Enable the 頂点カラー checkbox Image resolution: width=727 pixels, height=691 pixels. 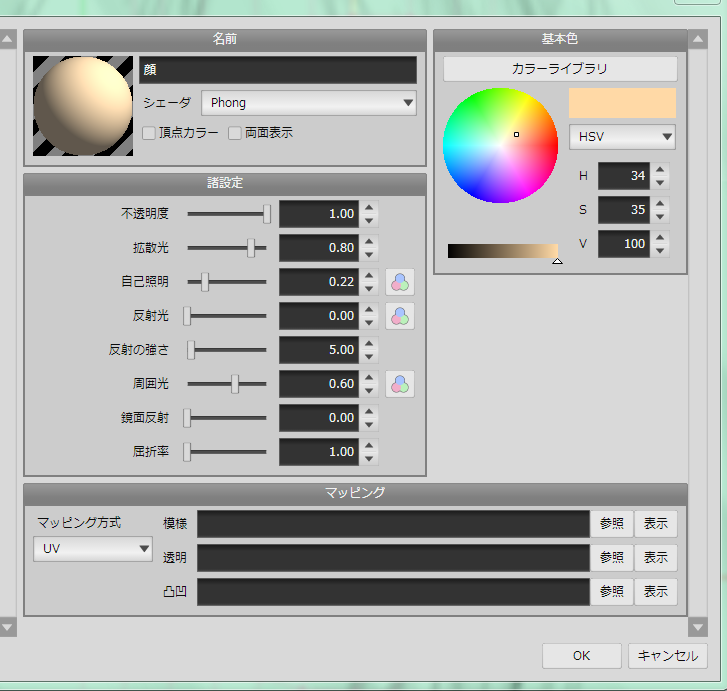click(x=149, y=132)
